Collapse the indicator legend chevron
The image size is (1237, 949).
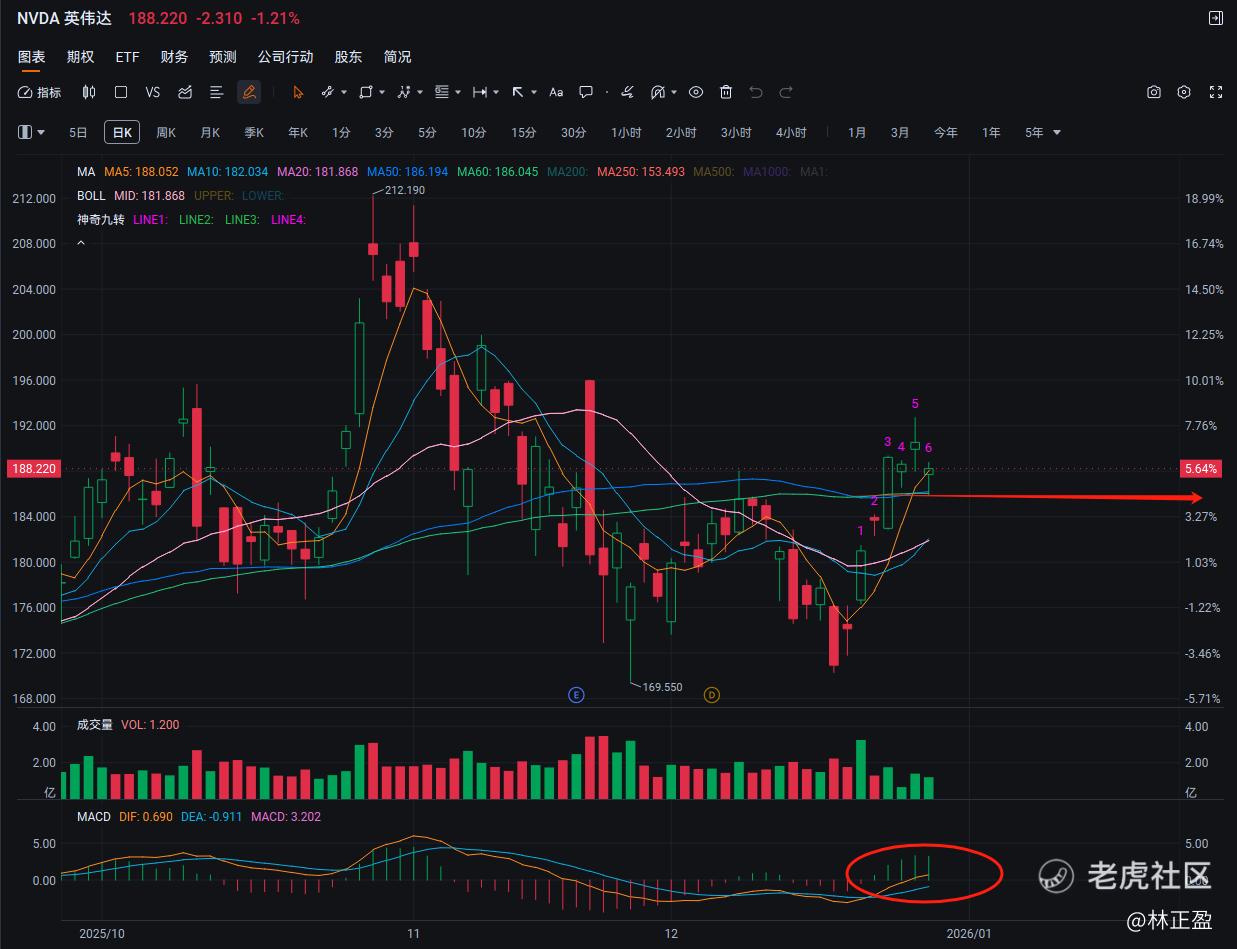81,243
